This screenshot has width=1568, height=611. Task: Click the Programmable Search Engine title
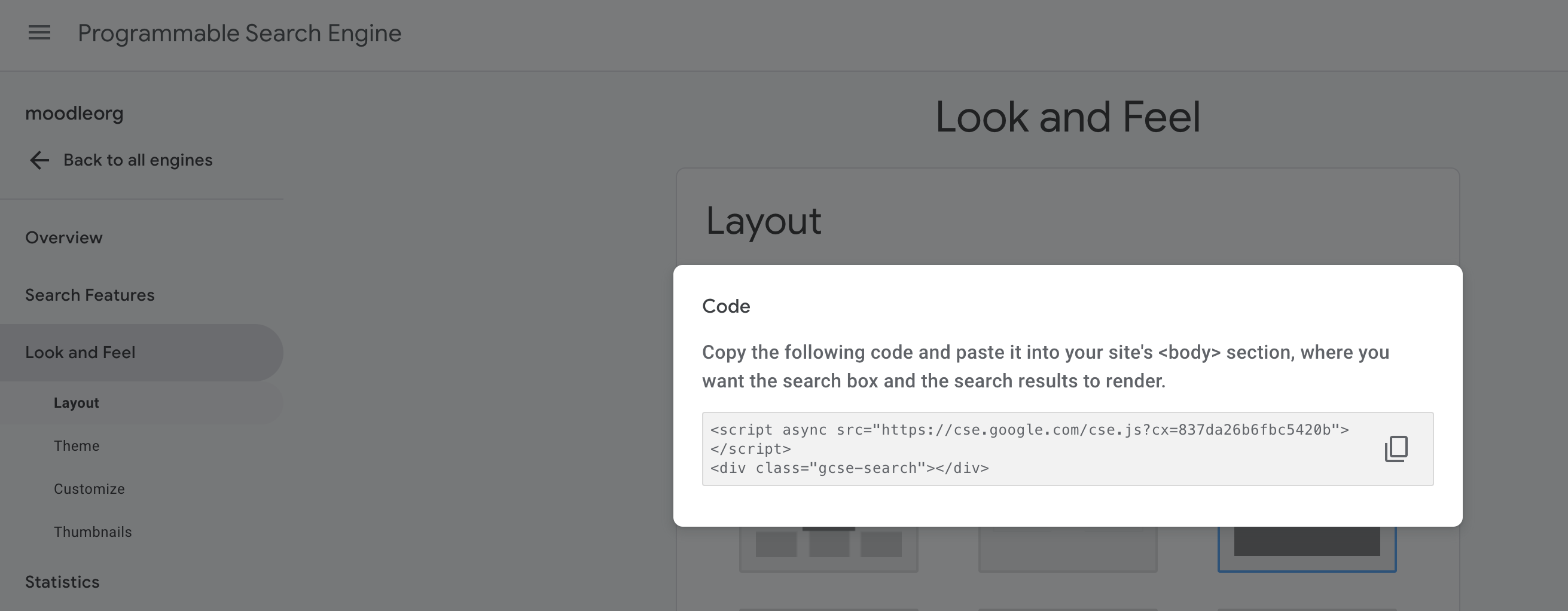point(240,33)
